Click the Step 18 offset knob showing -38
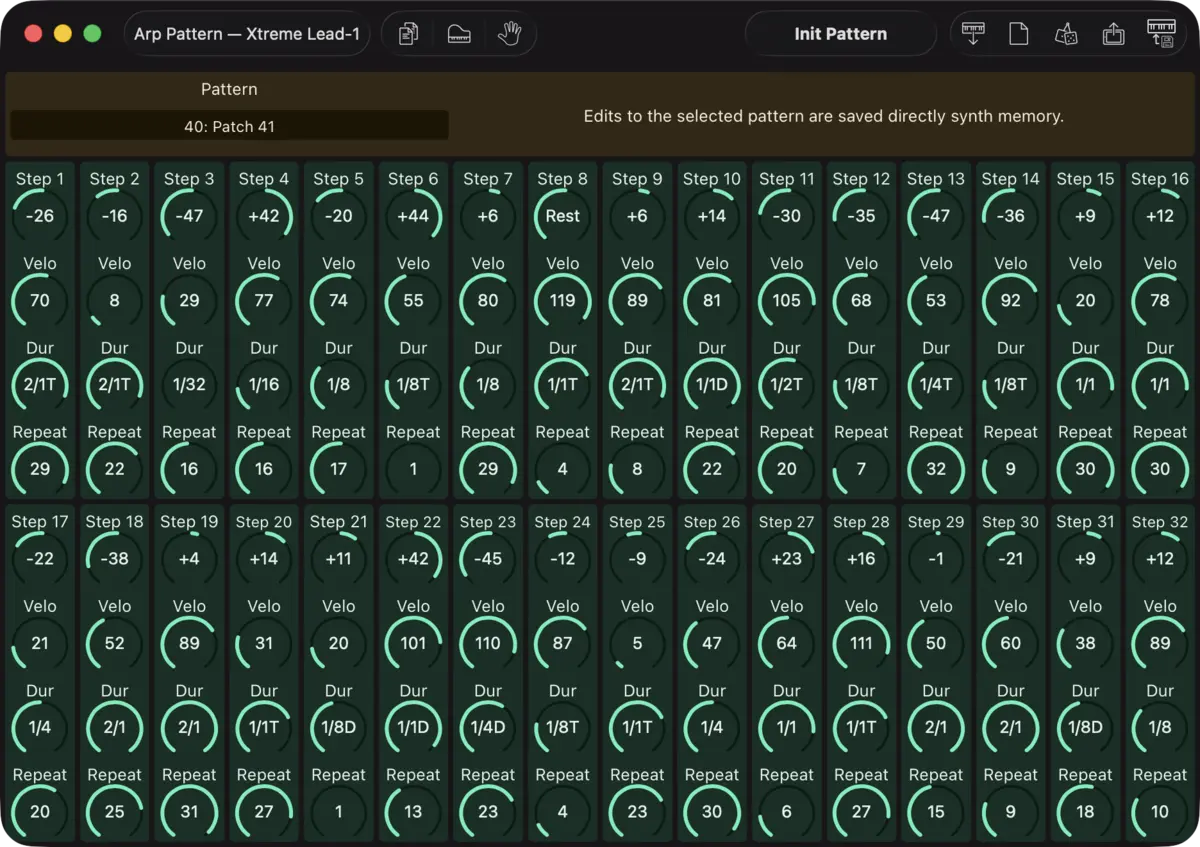The image size is (1200, 847). (x=115, y=559)
